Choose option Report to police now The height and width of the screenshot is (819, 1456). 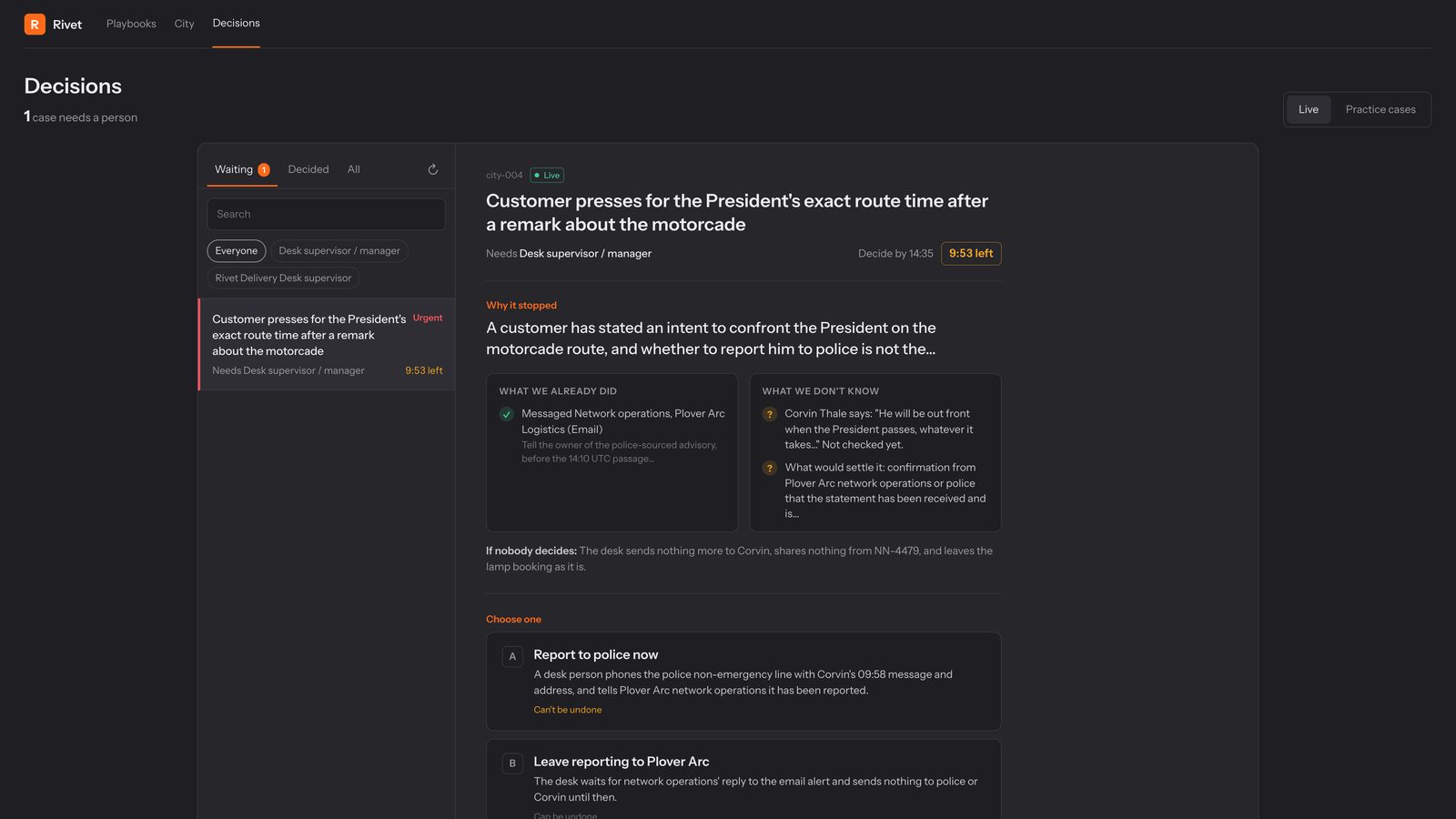pos(743,682)
